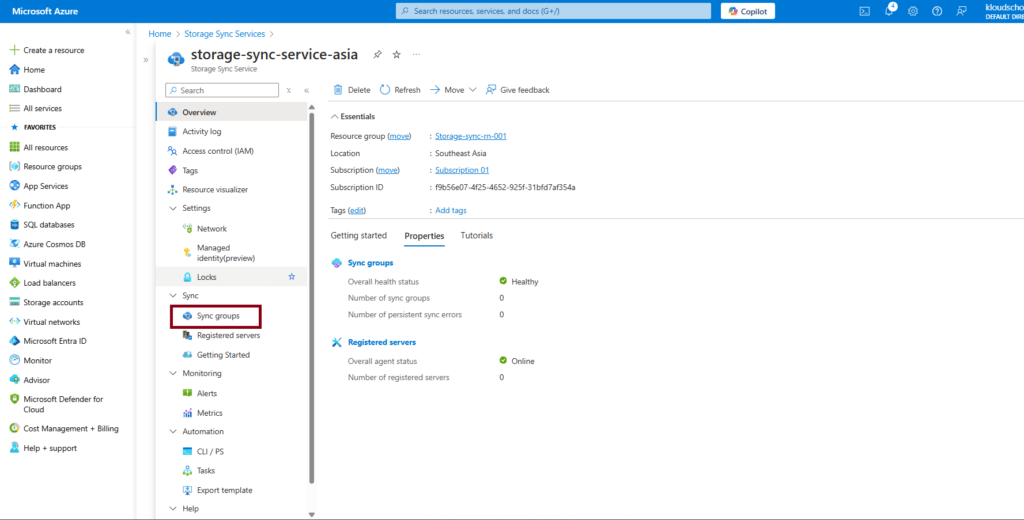Viewport: 1024px width, 520px height.
Task: Open Sync groups in the sidebar
Action: (x=217, y=316)
